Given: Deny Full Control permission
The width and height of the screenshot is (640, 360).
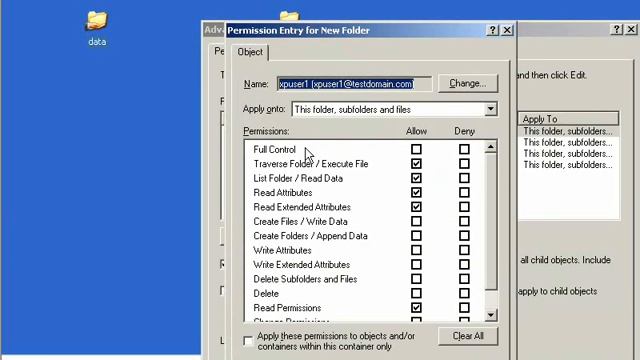Looking at the screenshot, I should 464,149.
